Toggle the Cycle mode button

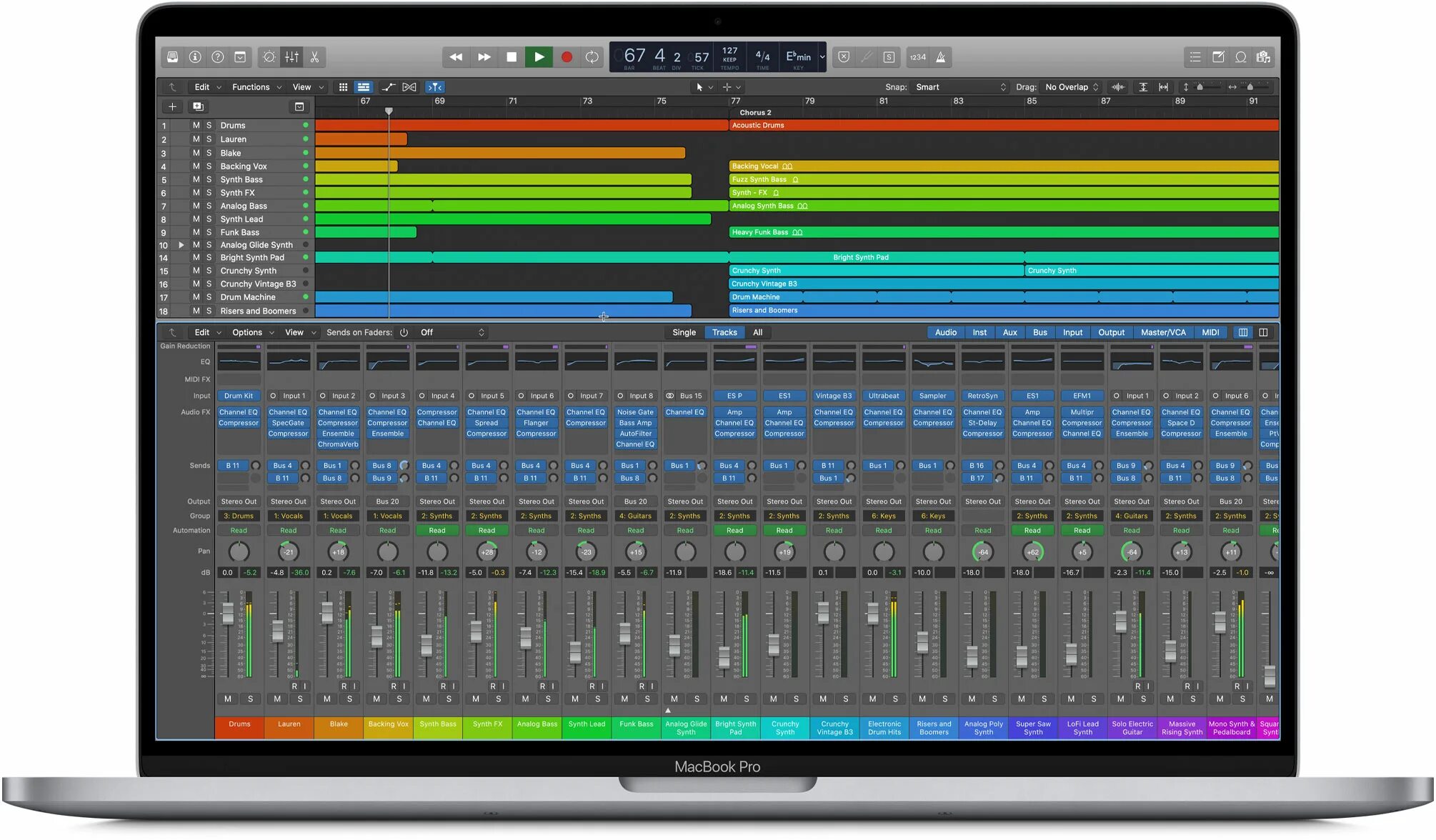pyautogui.click(x=592, y=57)
